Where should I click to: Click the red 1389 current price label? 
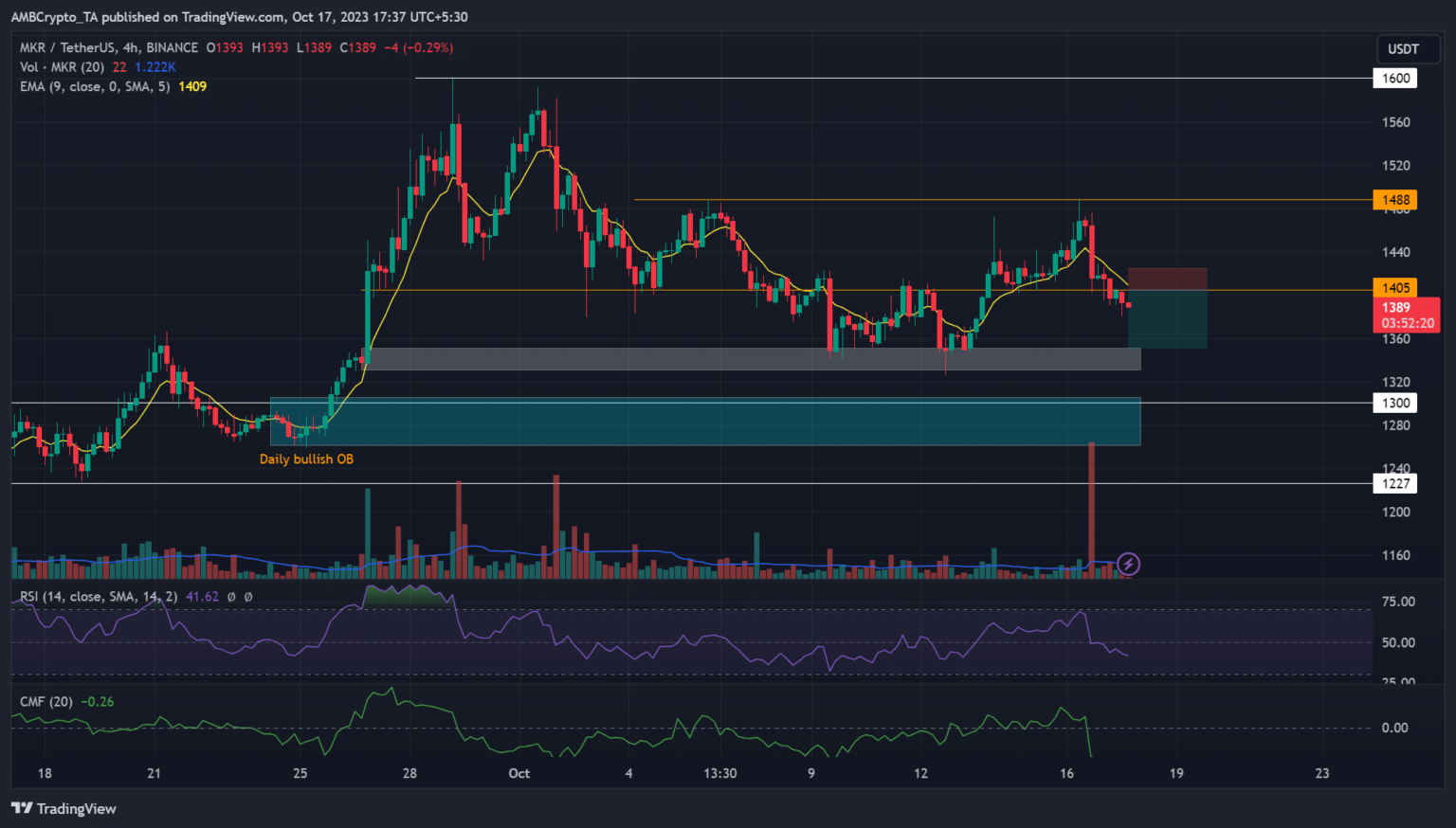(x=1406, y=315)
